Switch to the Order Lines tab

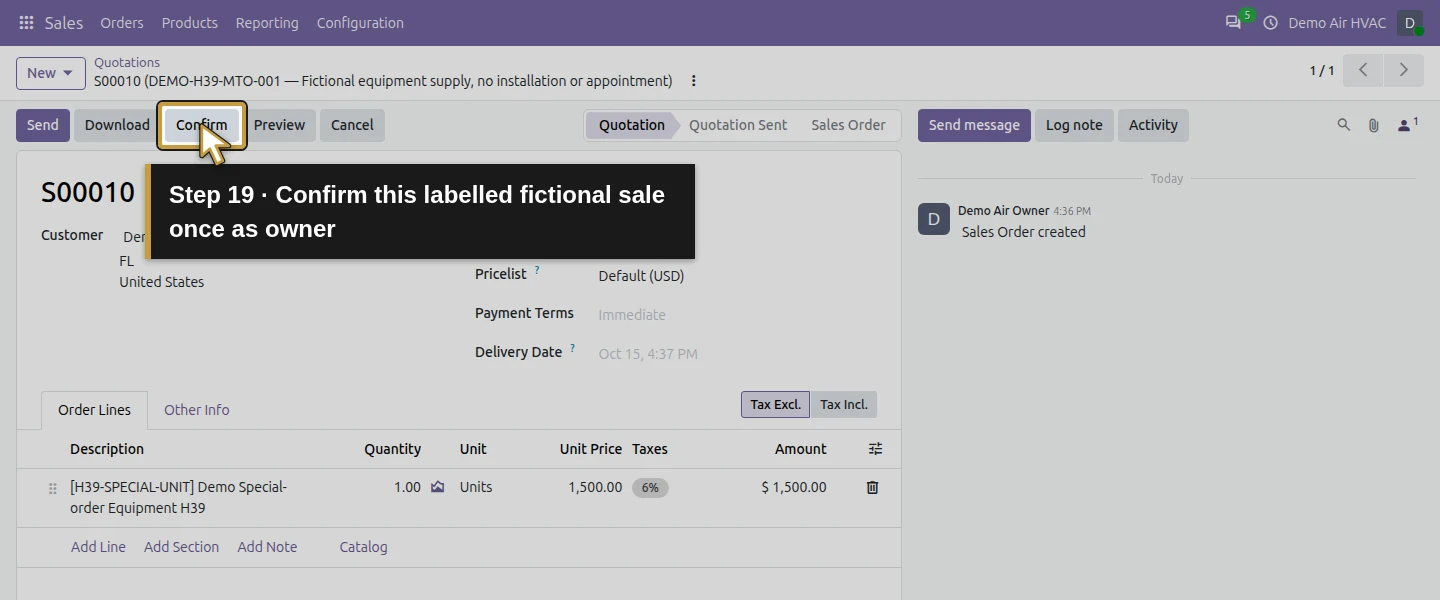(95, 410)
